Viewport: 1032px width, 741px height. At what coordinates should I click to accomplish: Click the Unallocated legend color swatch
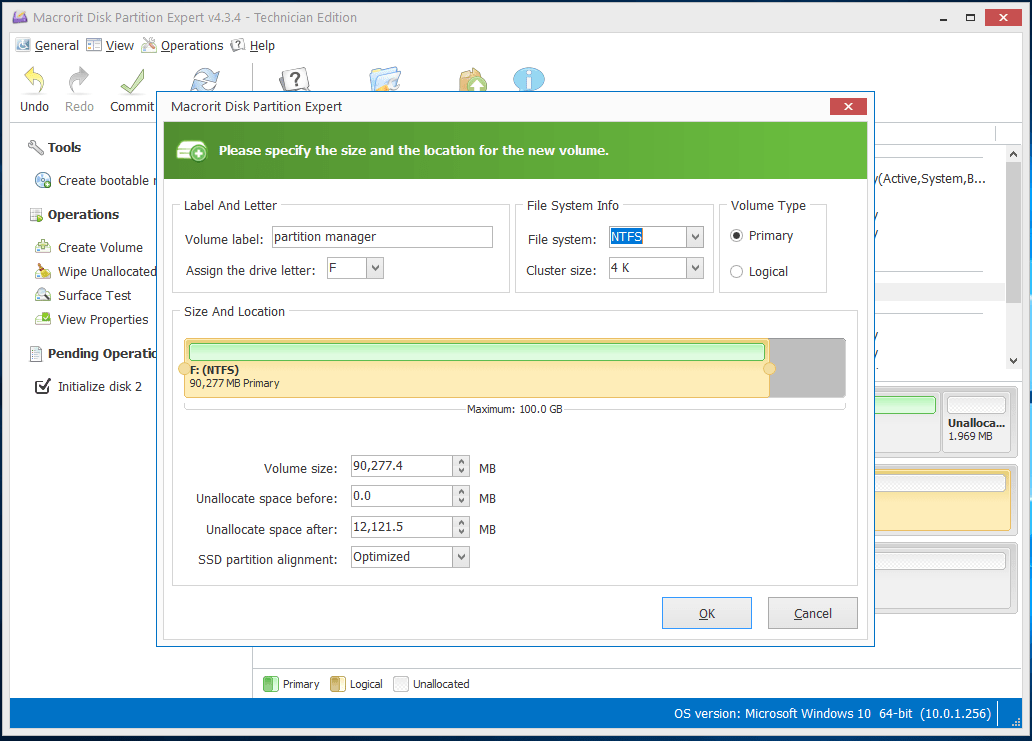(401, 684)
